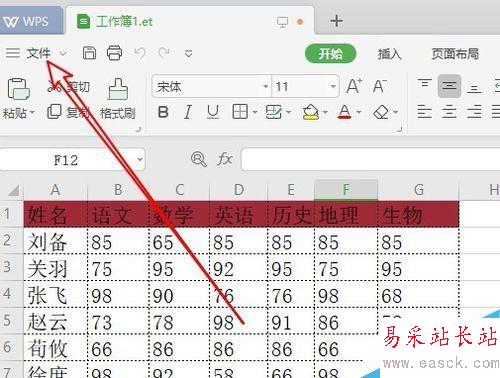
Task: Click the Redo arrow icon
Action: (164, 53)
